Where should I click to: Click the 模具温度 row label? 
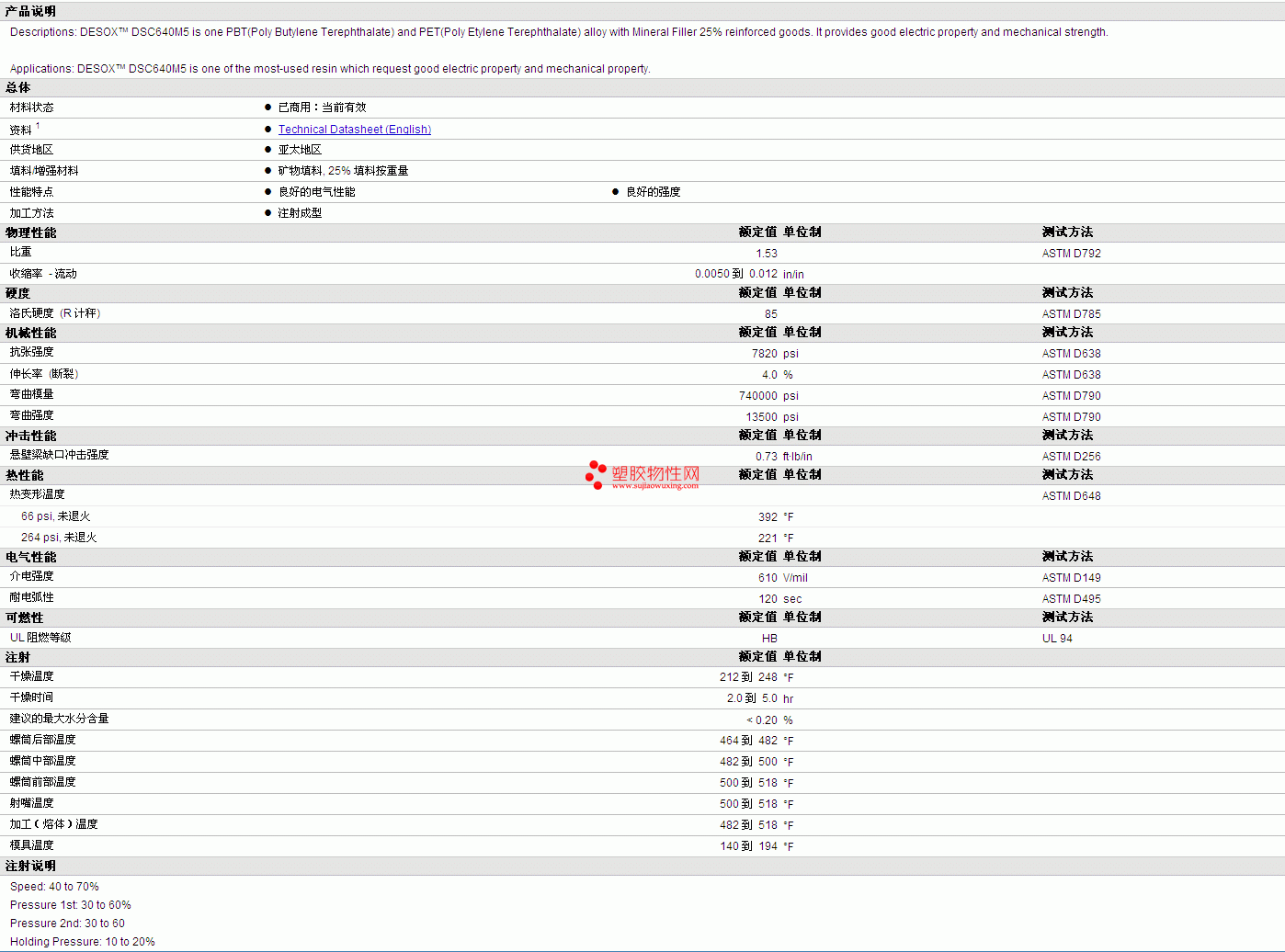click(x=32, y=845)
